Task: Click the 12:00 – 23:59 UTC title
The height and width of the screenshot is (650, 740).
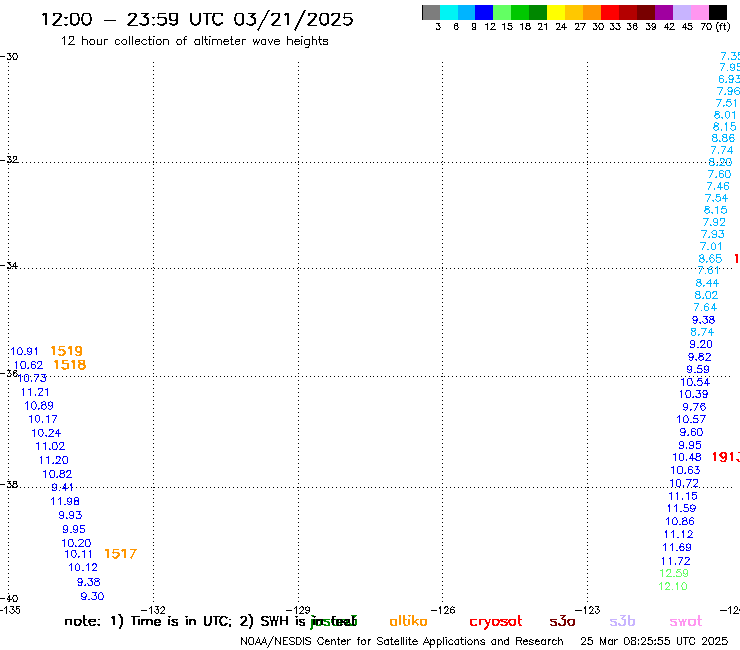Action: coord(197,19)
